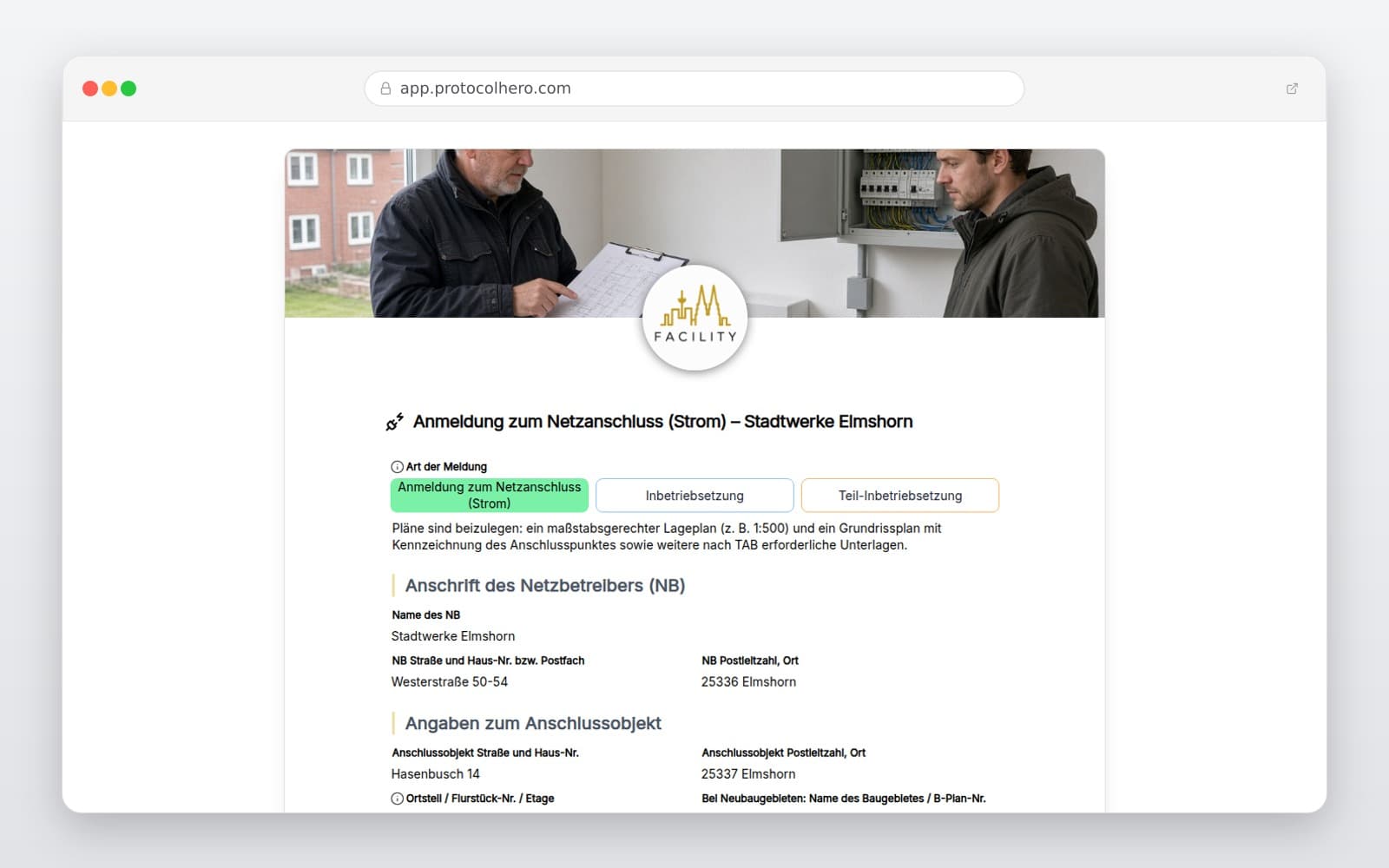Screen dimensions: 1389x868
Task: Click the open-in-new-window icon
Action: tap(1292, 89)
